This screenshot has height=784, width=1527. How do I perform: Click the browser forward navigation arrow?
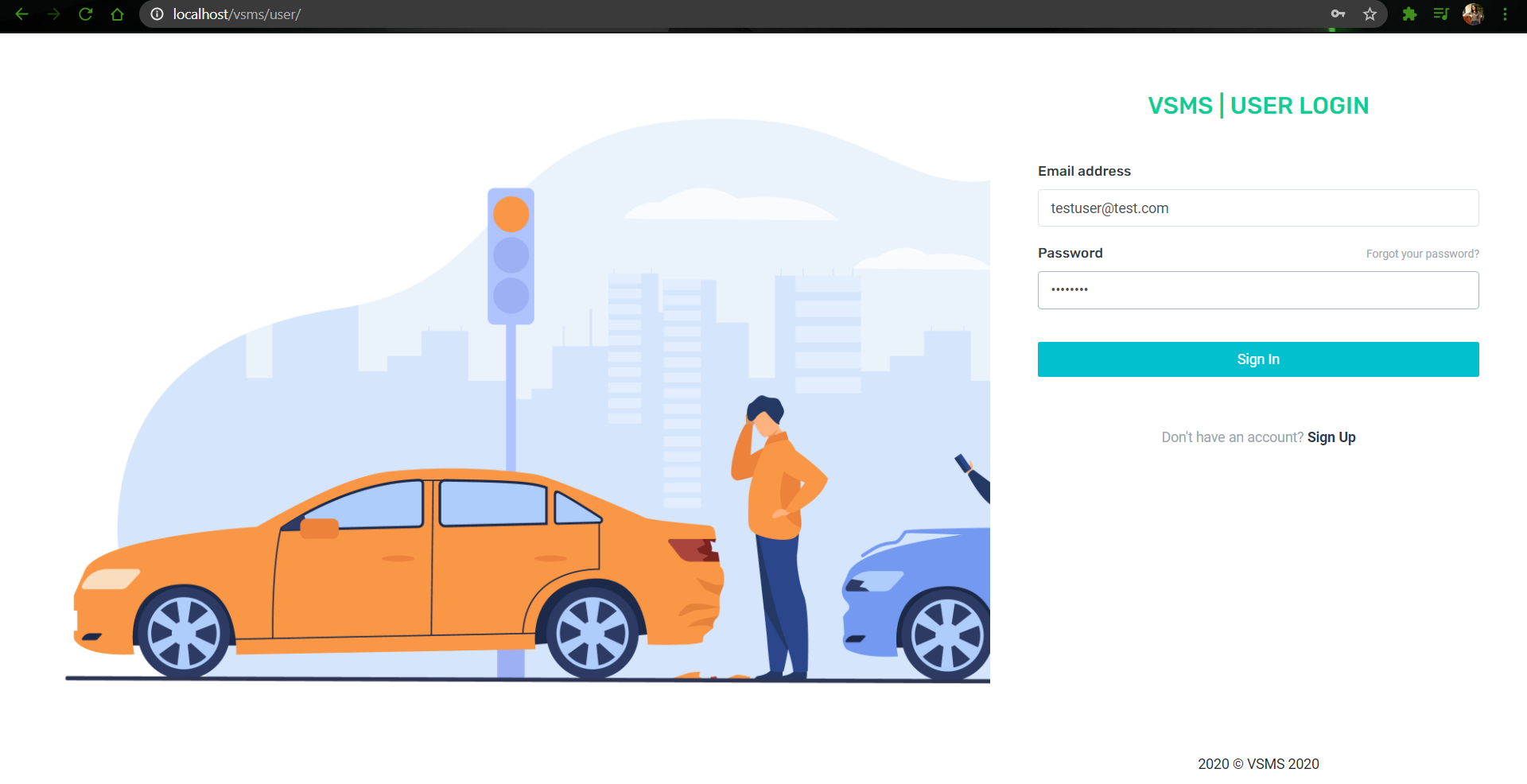coord(53,14)
